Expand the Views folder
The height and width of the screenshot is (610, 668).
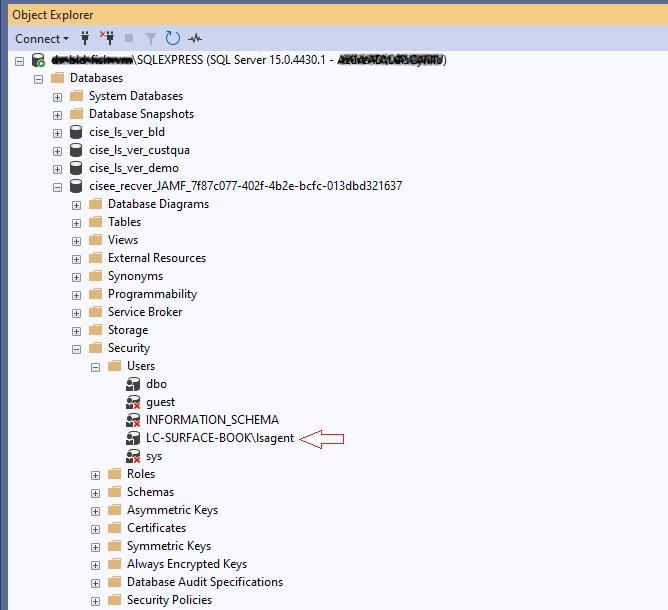click(76, 242)
